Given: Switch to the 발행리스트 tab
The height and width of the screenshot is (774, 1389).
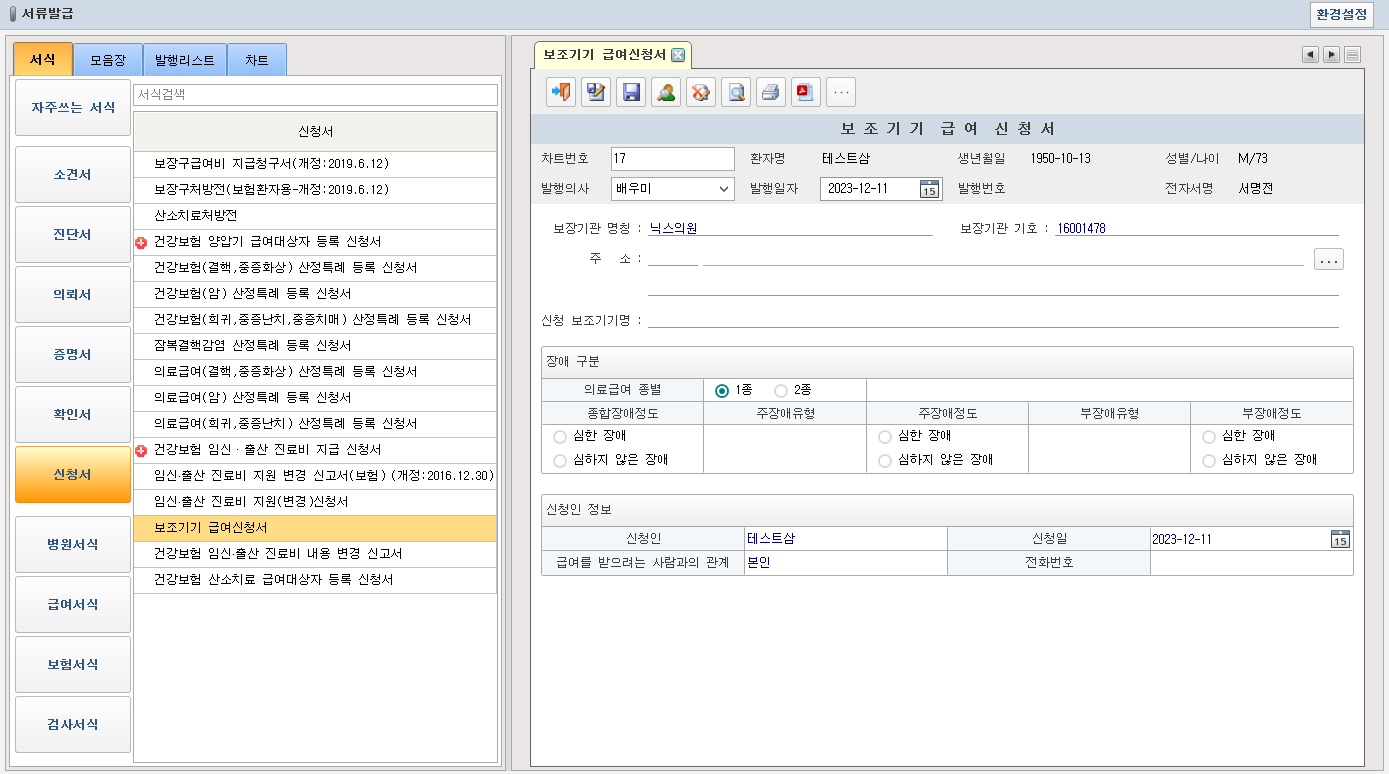Looking at the screenshot, I should [x=185, y=60].
